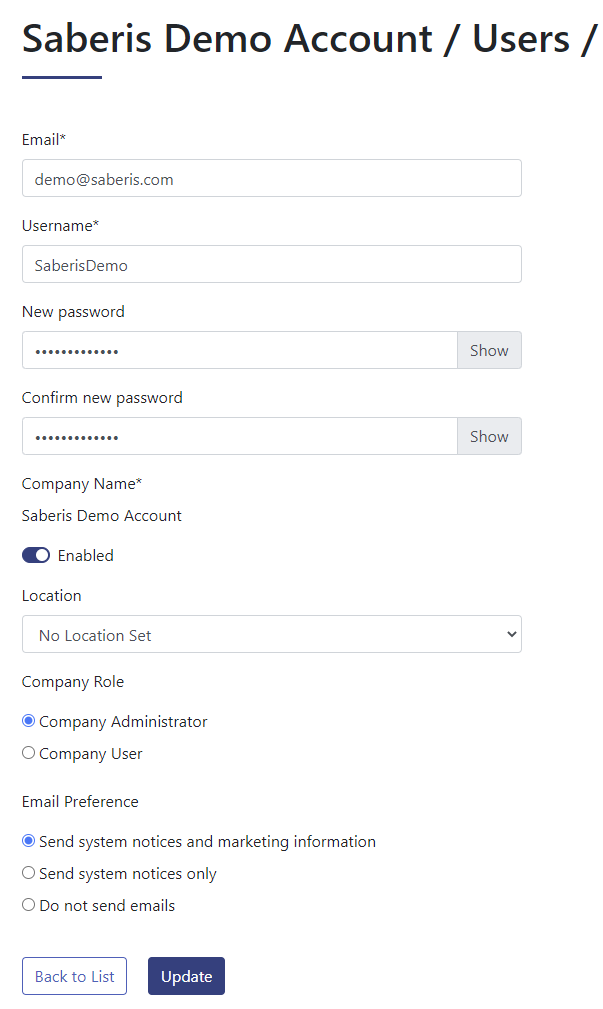Choose Send system notices and marketing information
The width and height of the screenshot is (603, 1009).
click(28, 841)
